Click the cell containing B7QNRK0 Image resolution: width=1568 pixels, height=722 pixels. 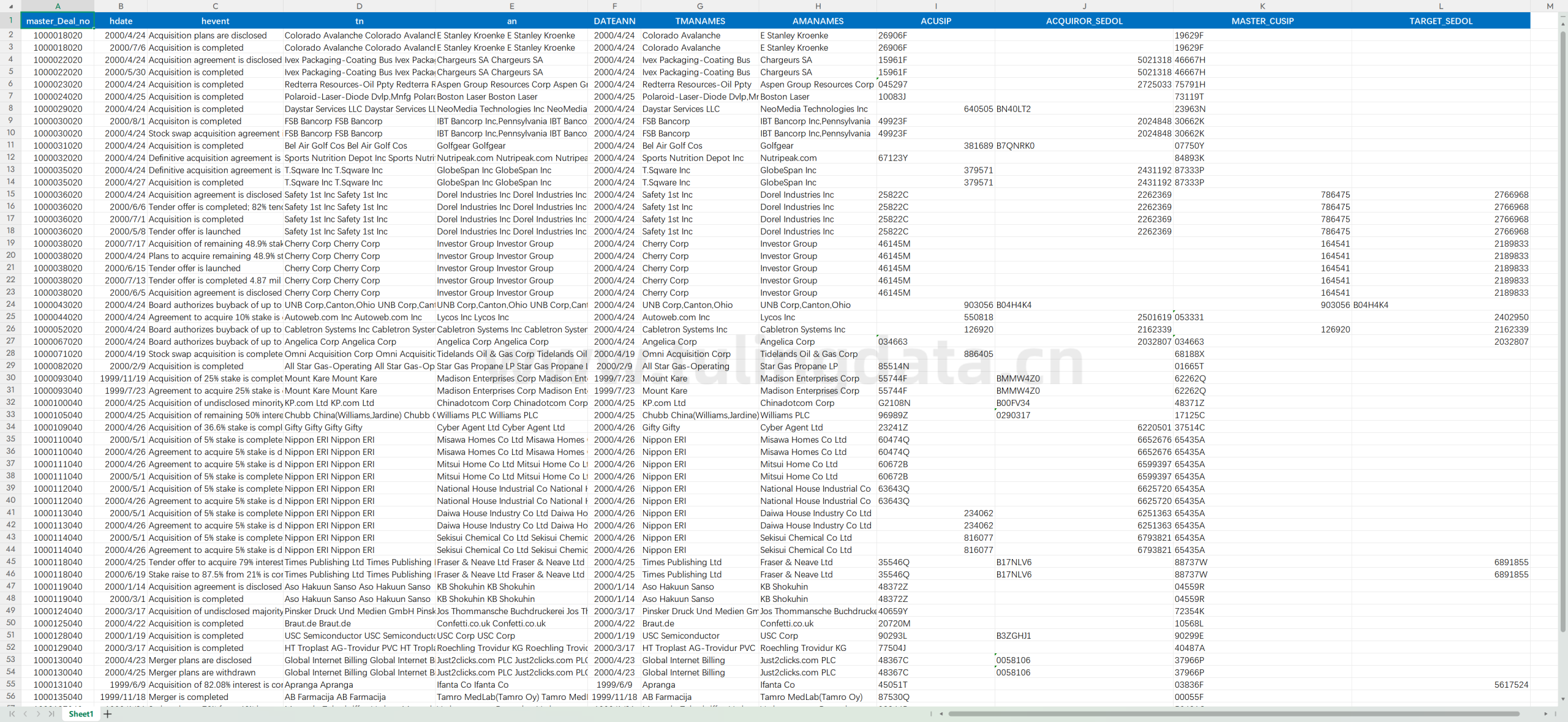tap(1084, 146)
